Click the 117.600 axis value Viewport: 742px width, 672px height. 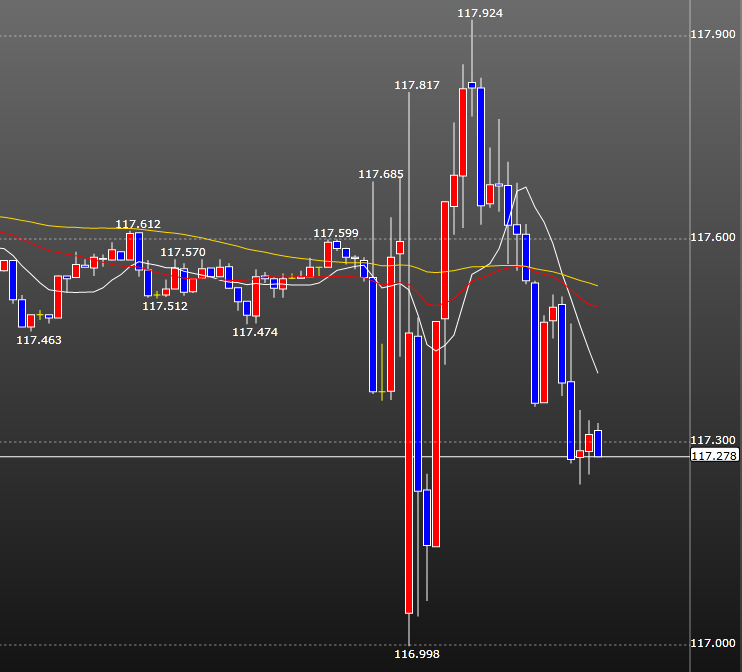click(713, 237)
